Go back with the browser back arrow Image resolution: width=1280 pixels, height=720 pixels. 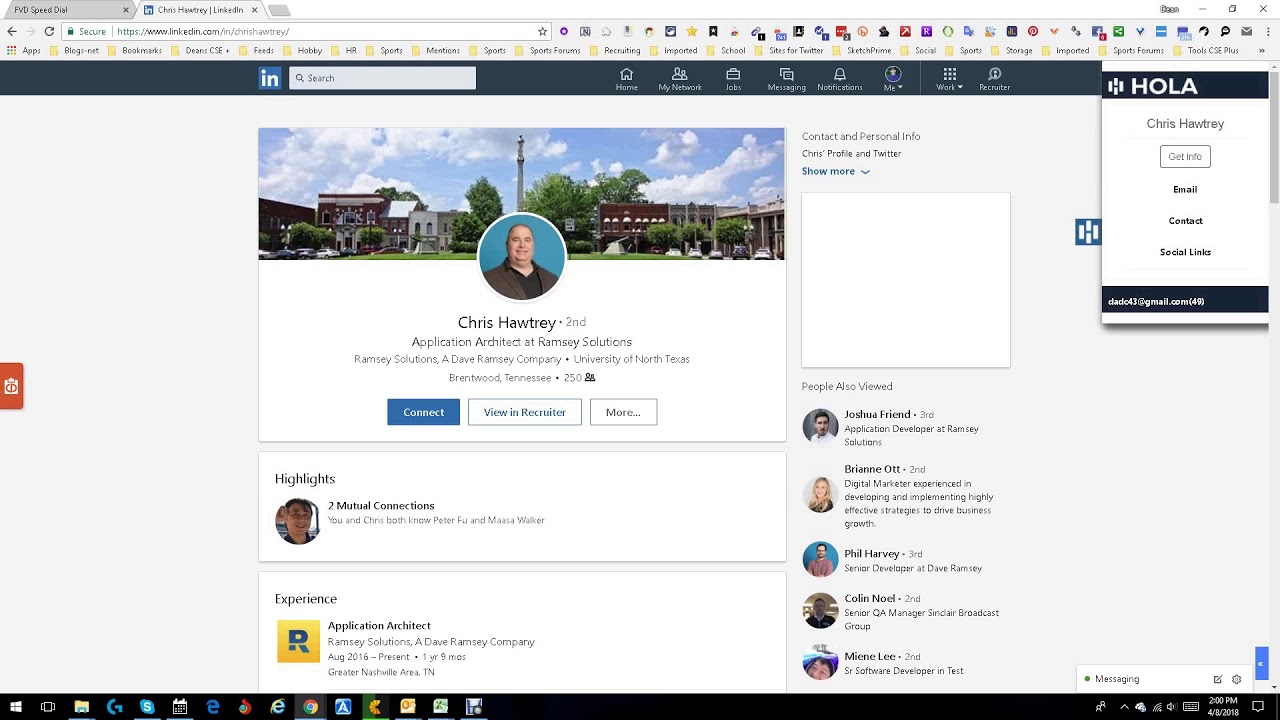point(12,31)
